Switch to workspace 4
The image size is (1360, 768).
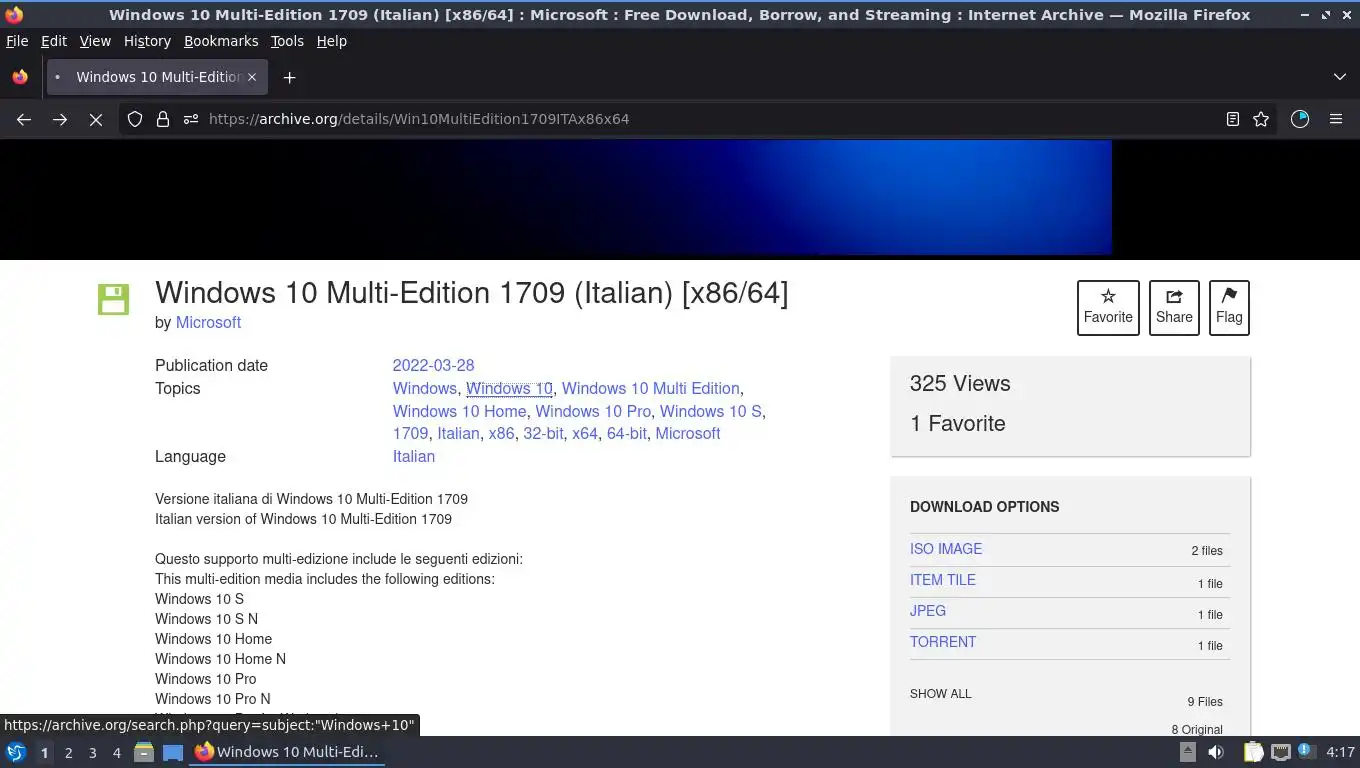[116, 752]
